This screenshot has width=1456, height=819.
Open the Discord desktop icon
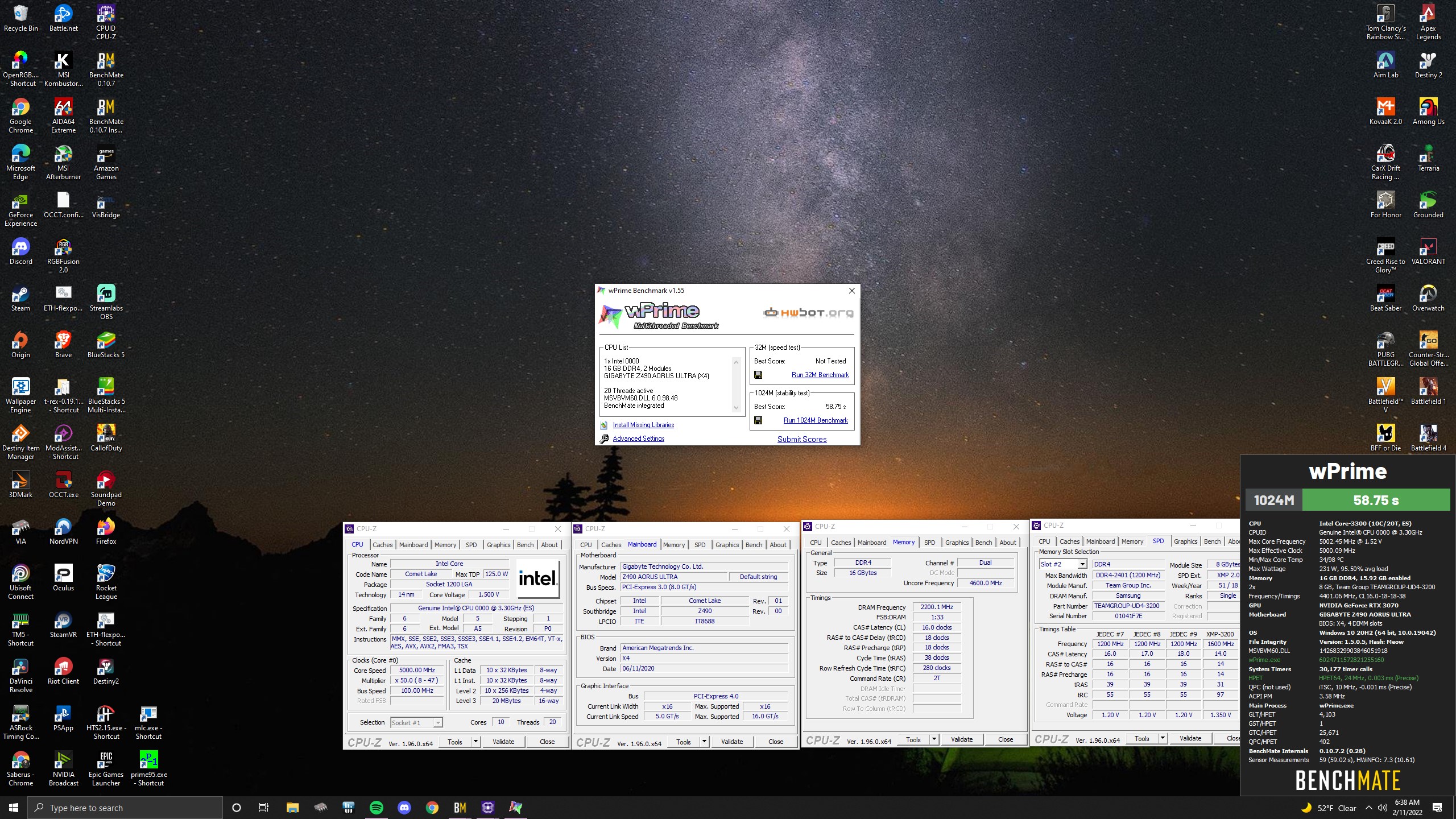(x=20, y=251)
